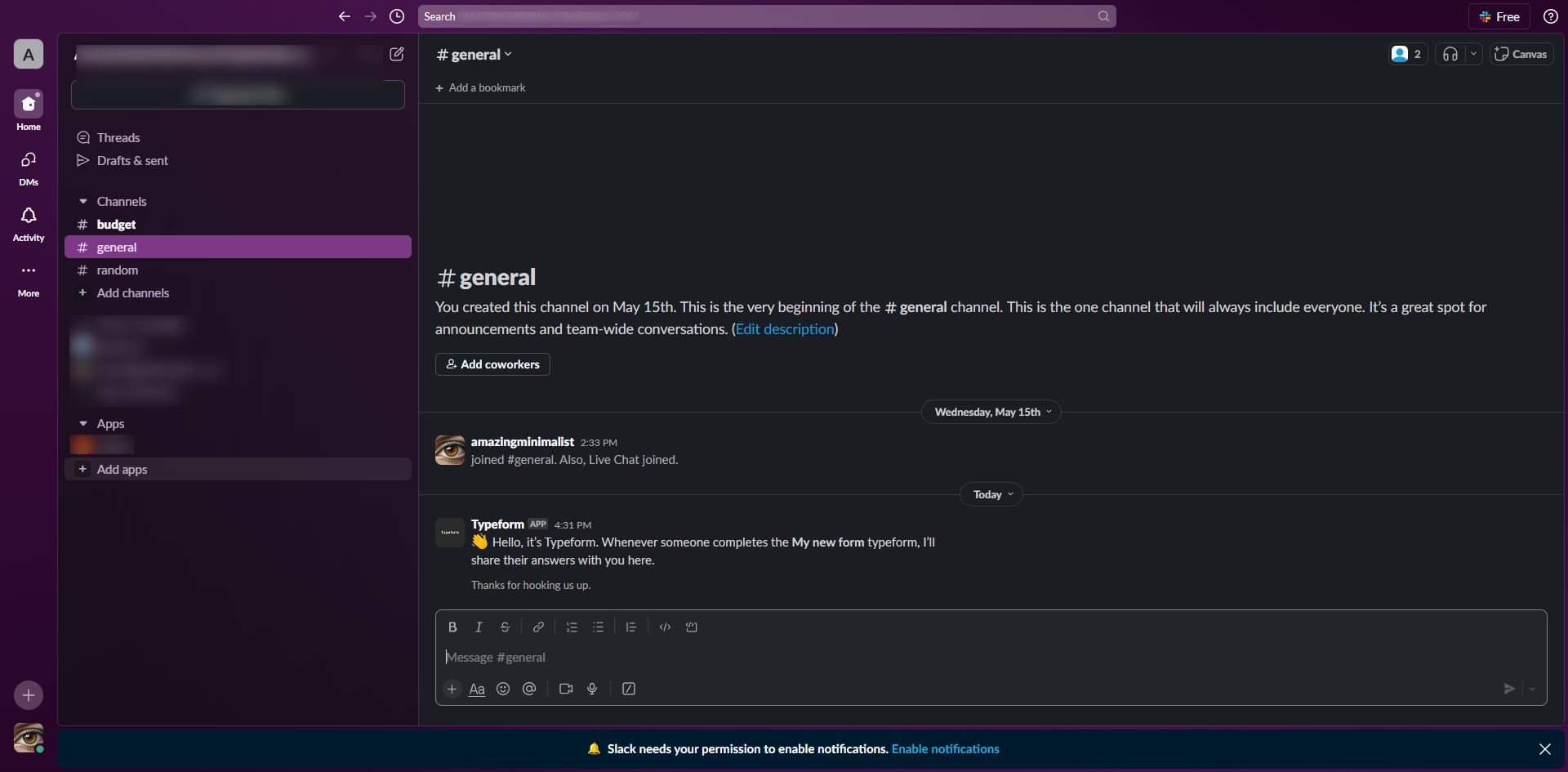Open the Canvas button
The image size is (1568, 772).
tap(1521, 54)
